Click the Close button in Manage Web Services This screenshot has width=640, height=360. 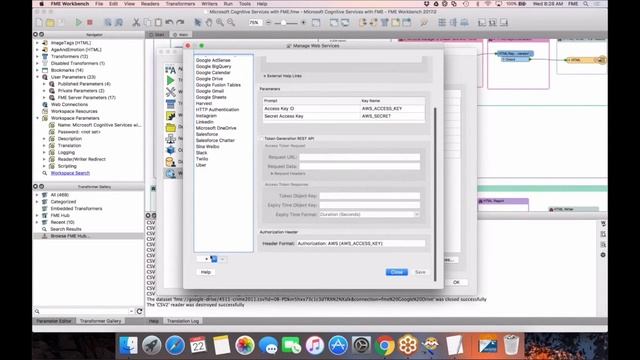(x=397, y=272)
